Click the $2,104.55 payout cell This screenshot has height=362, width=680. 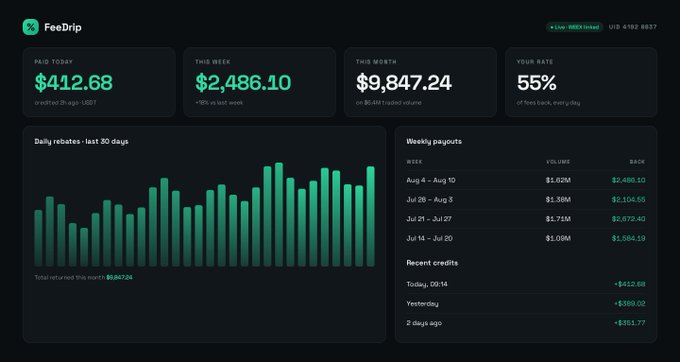click(x=628, y=200)
